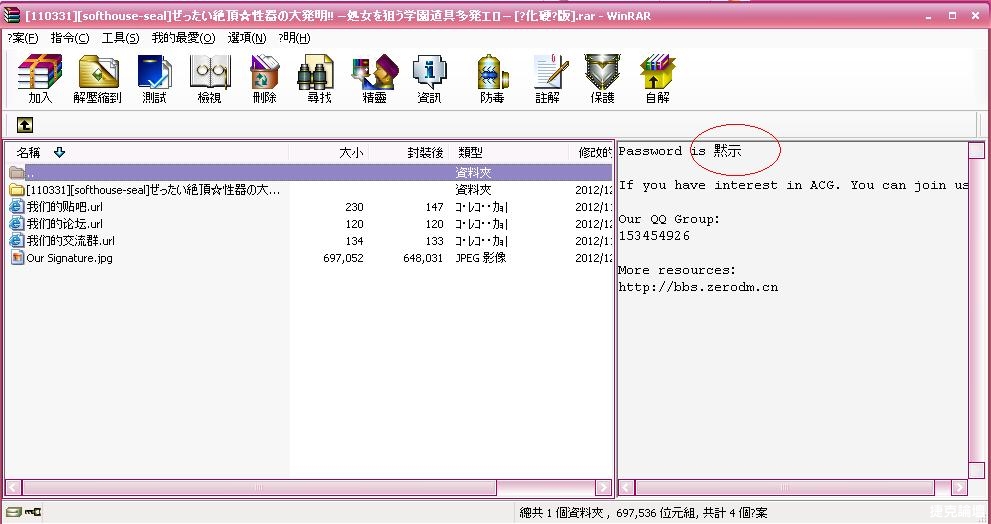Click the 加入 (Add) toolbar icon

click(x=40, y=78)
